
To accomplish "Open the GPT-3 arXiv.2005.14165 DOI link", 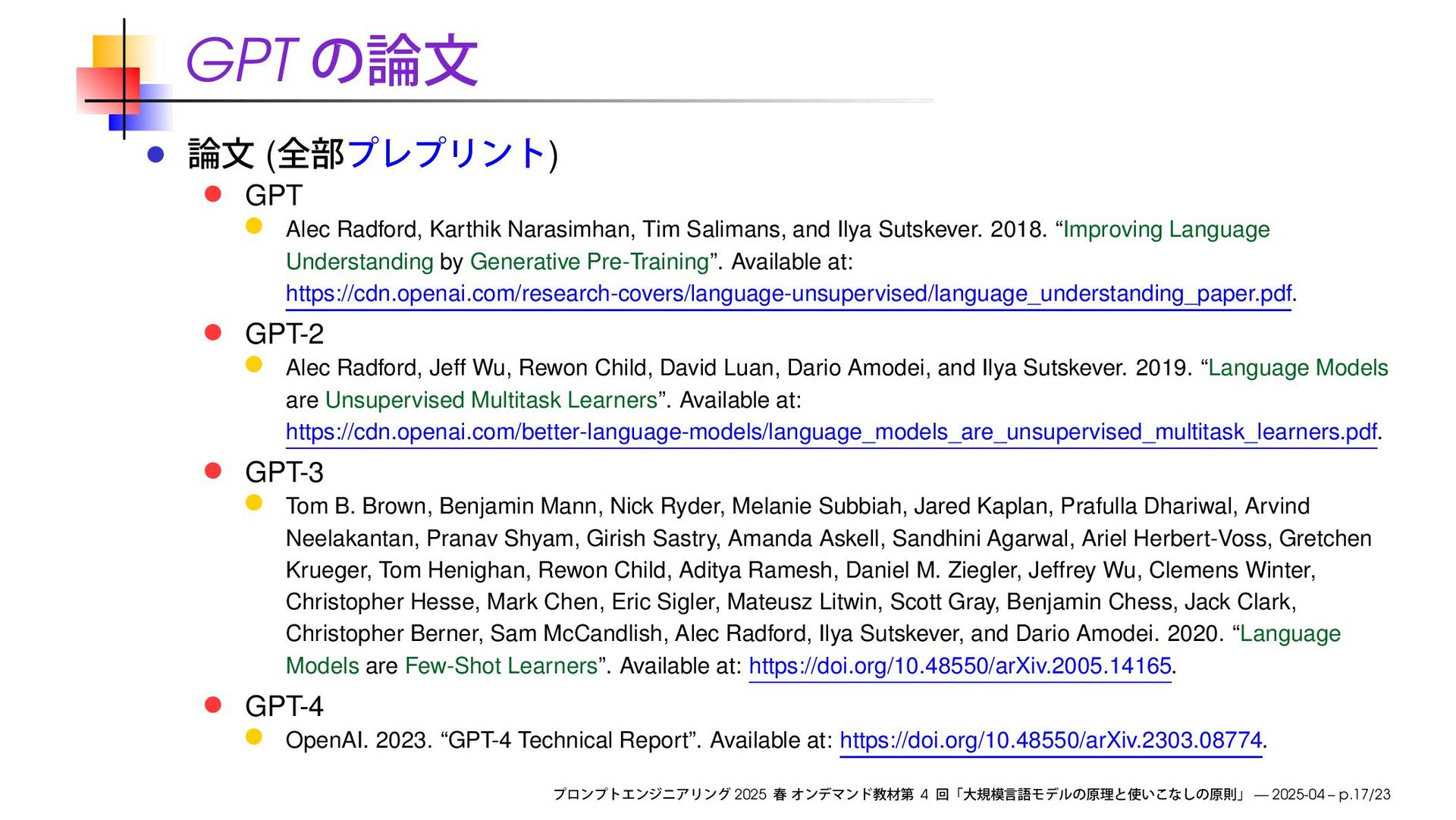I will 959,666.
